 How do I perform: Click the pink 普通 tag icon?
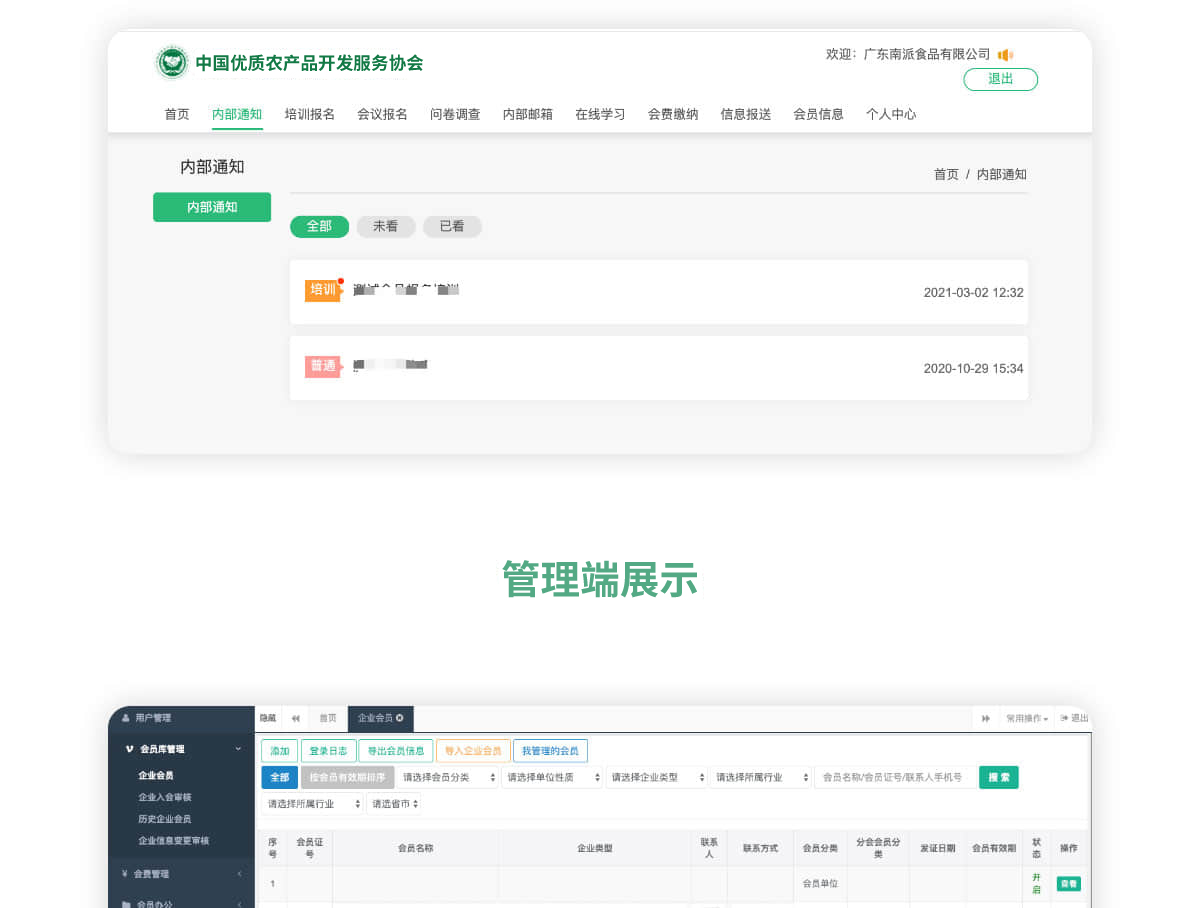tap(323, 366)
